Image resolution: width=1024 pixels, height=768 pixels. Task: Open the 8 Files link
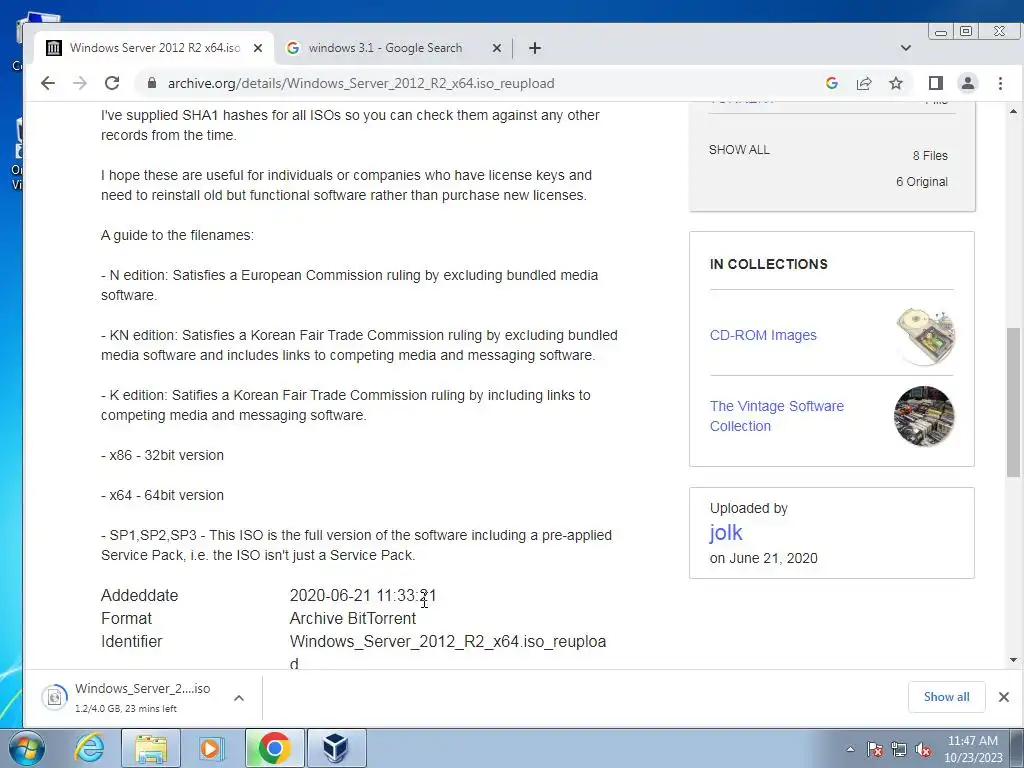(x=930, y=155)
